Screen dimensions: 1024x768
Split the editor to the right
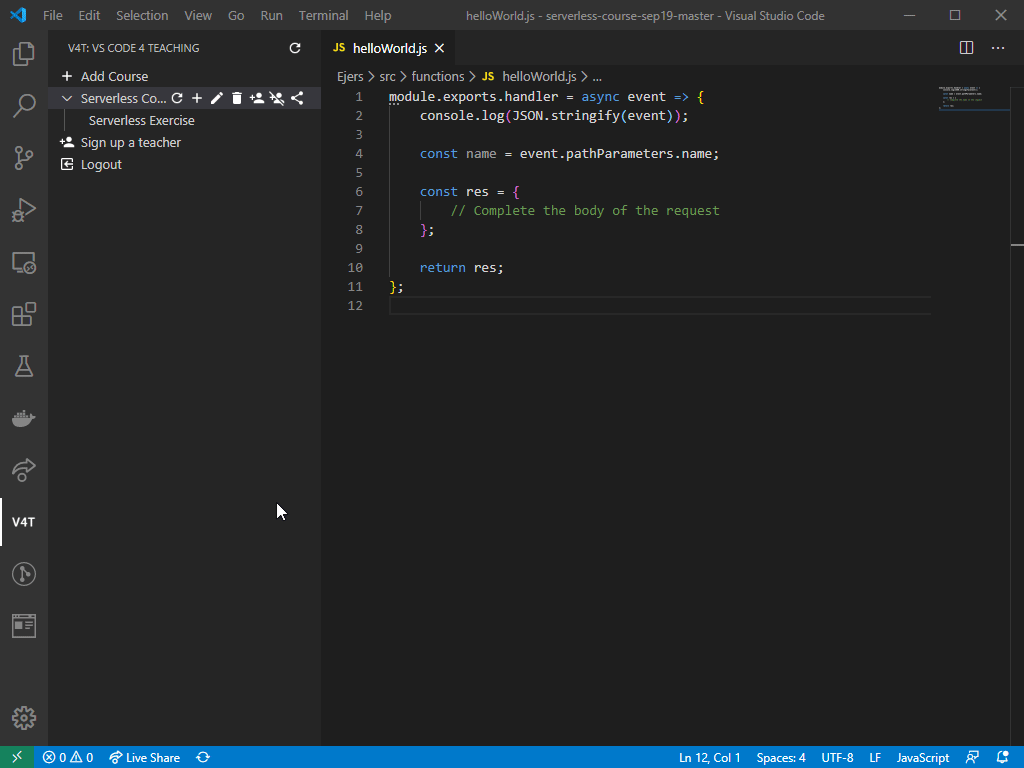(x=967, y=48)
